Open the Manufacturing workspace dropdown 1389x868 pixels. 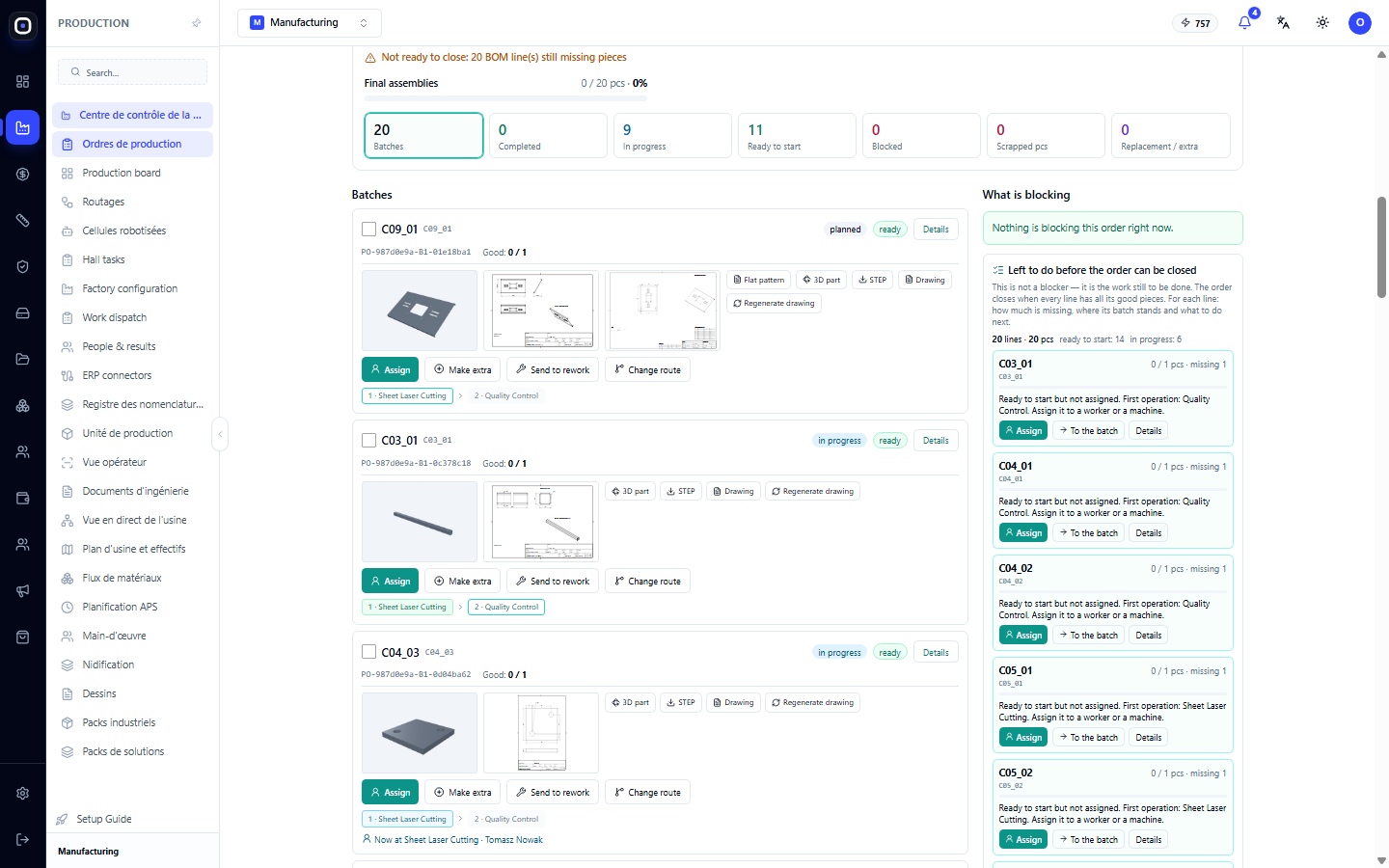(x=310, y=23)
